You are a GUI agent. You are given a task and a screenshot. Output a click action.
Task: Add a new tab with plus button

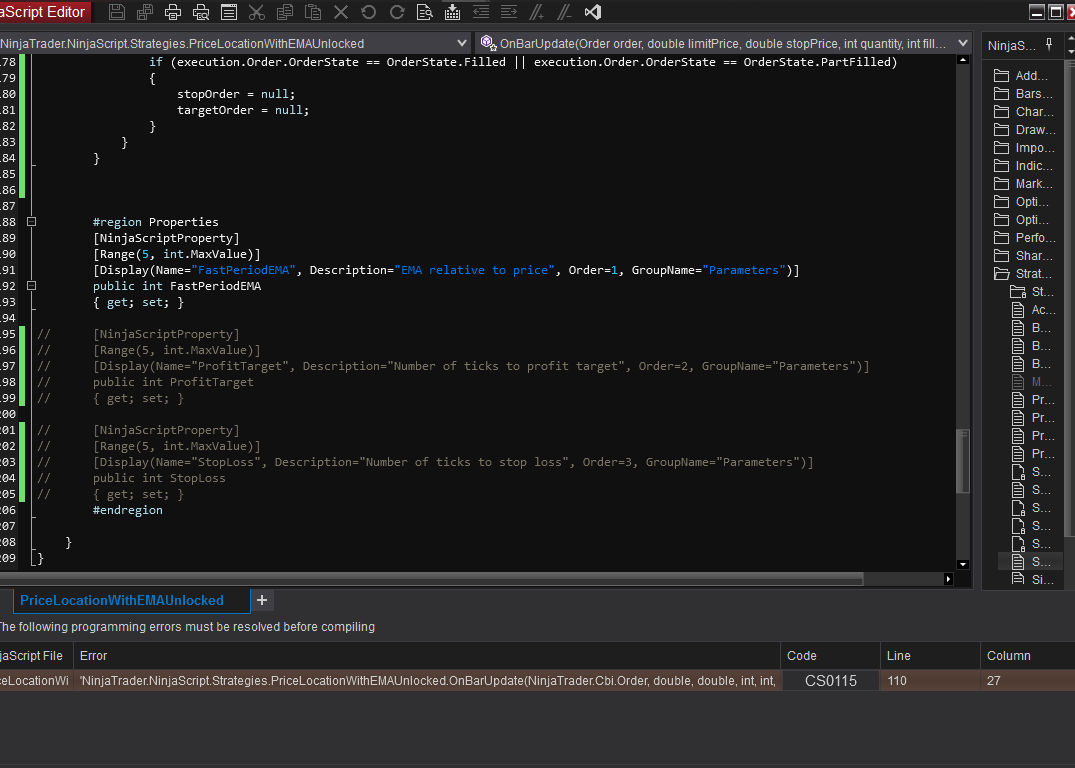pos(262,600)
